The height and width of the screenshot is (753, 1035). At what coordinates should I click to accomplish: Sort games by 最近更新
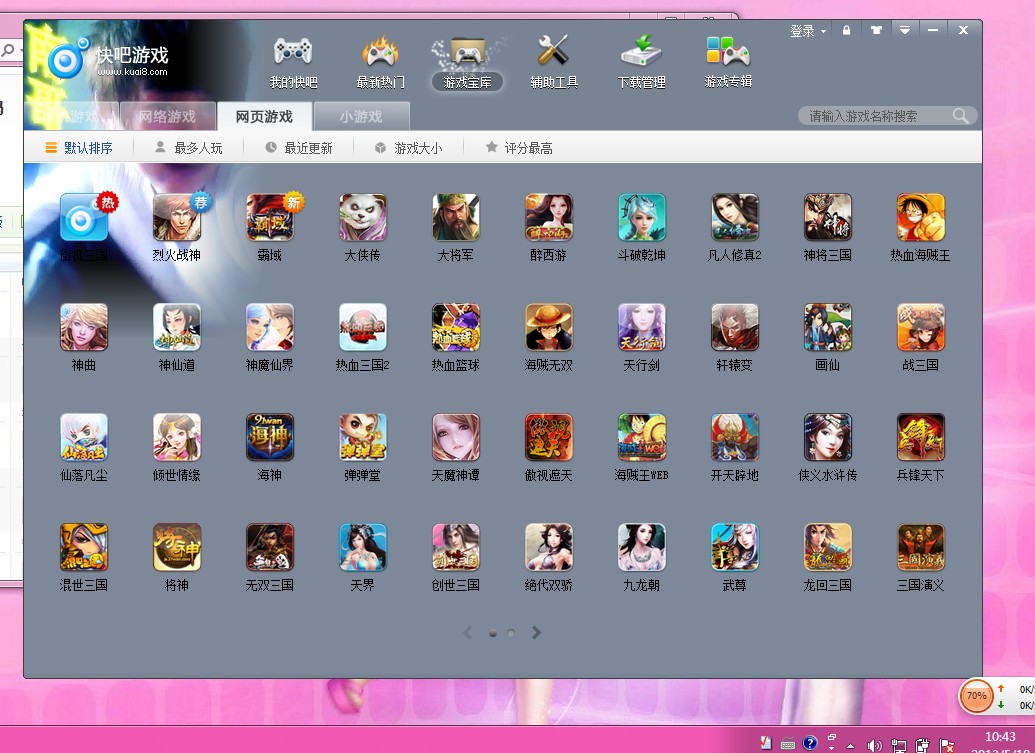click(298, 148)
